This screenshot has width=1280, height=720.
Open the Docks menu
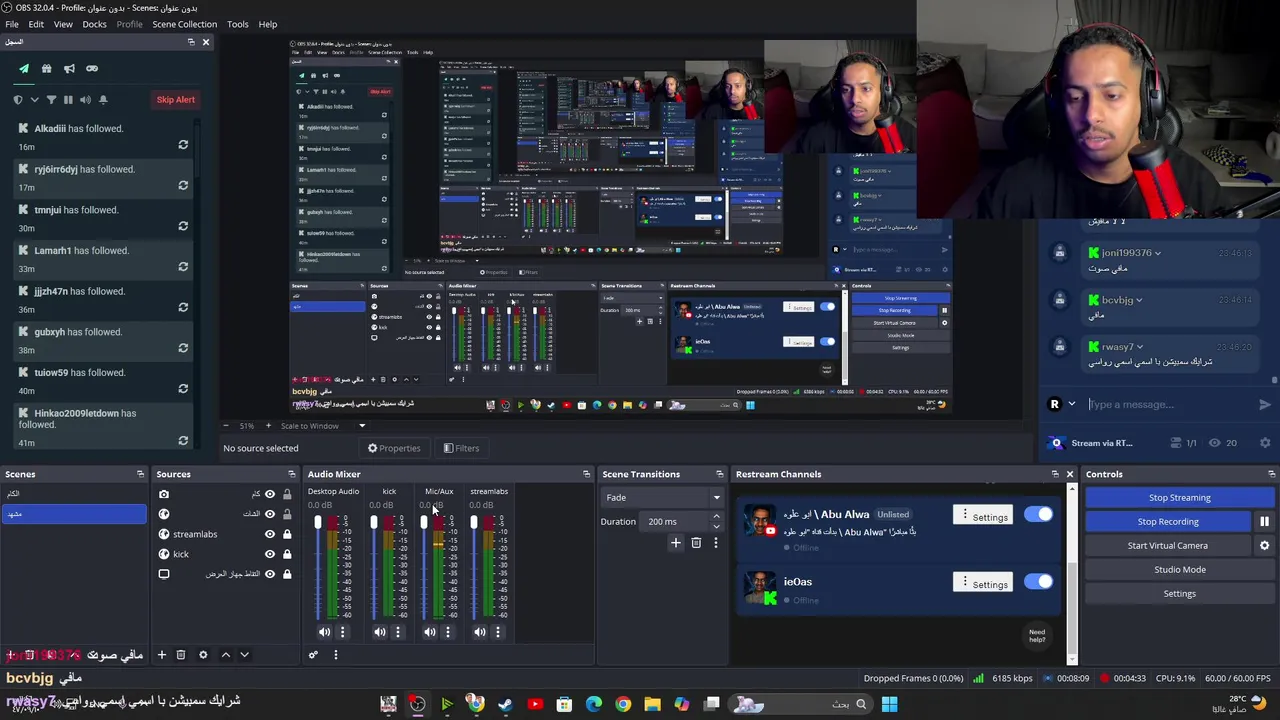[x=94, y=24]
